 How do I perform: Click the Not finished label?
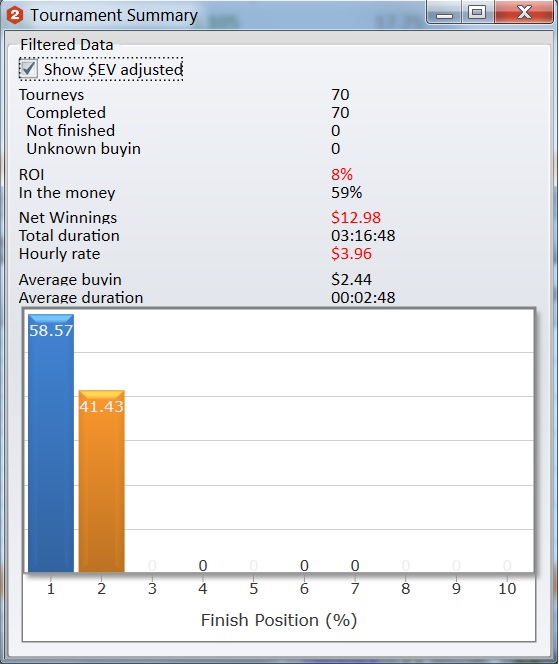71,130
